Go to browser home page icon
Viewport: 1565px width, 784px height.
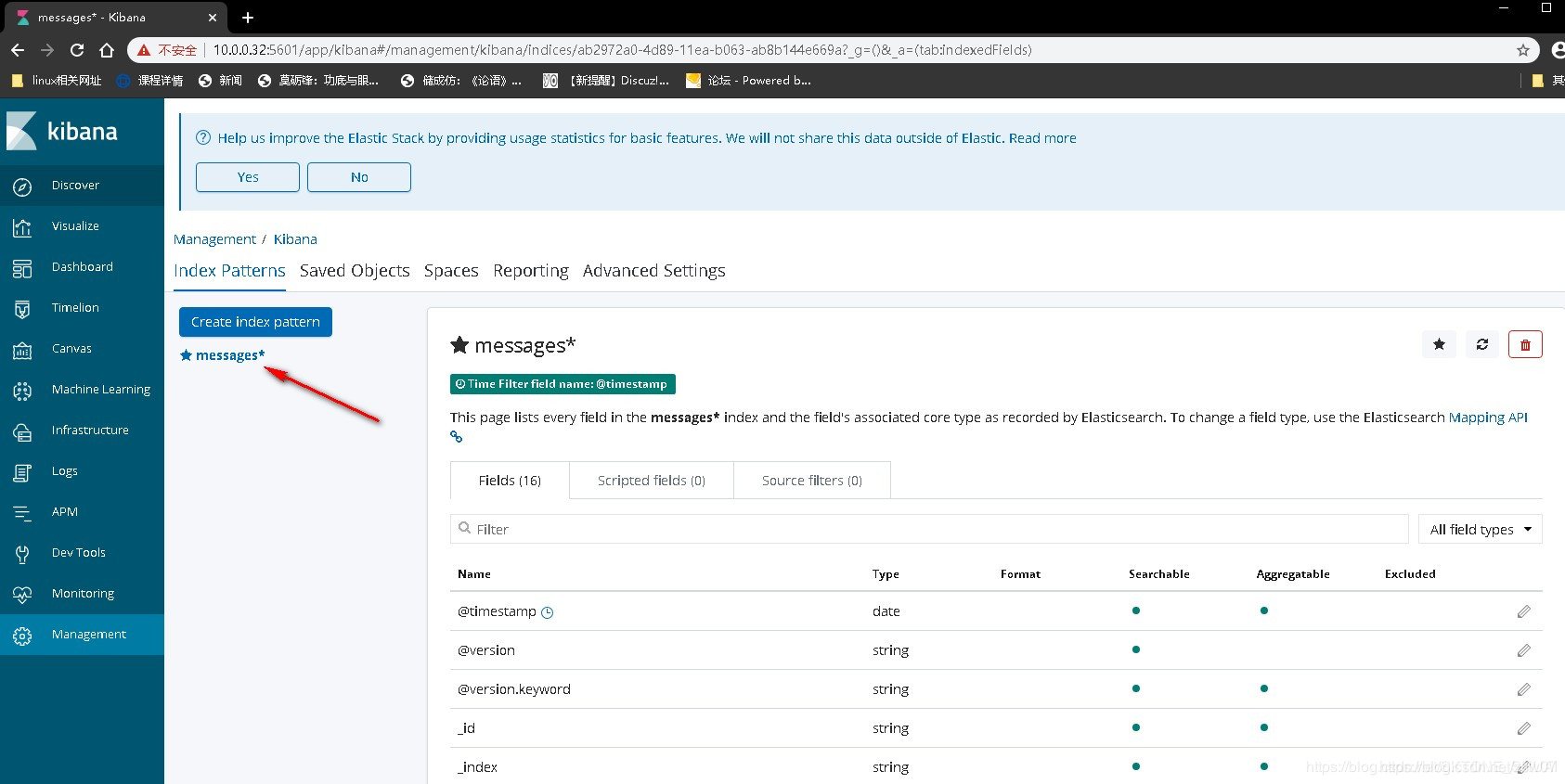tap(107, 50)
